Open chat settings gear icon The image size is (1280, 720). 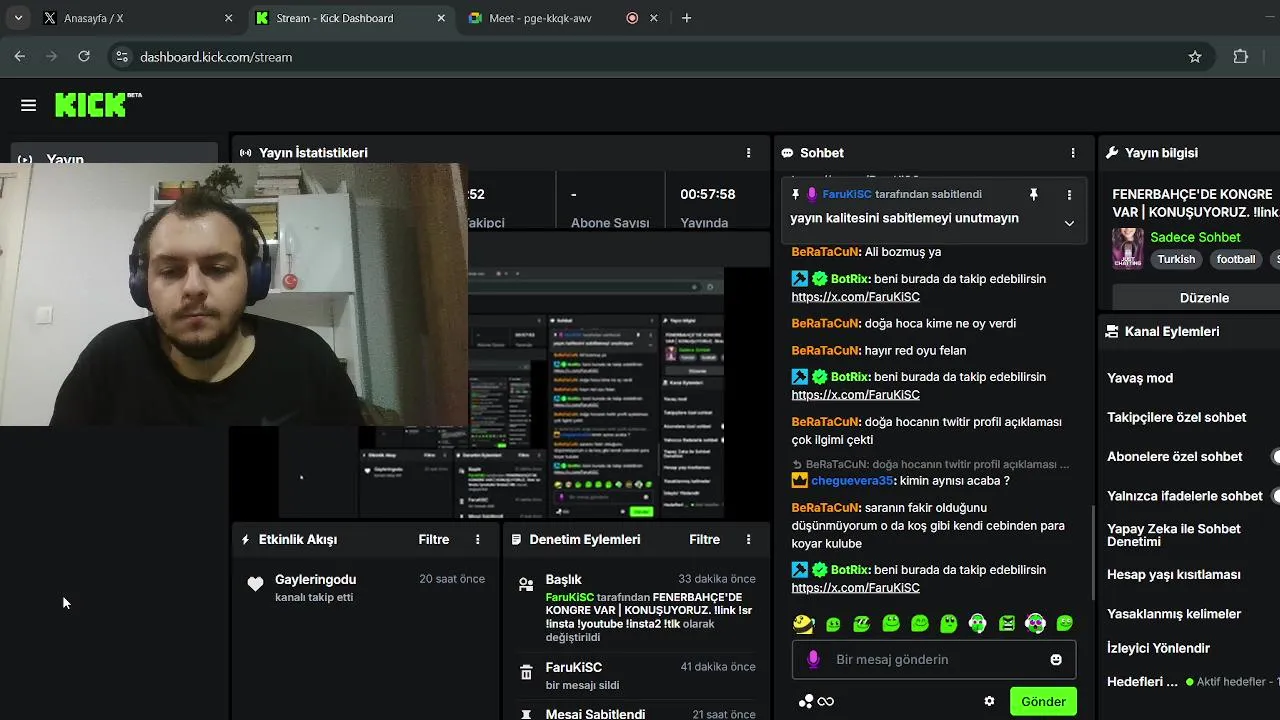(989, 701)
